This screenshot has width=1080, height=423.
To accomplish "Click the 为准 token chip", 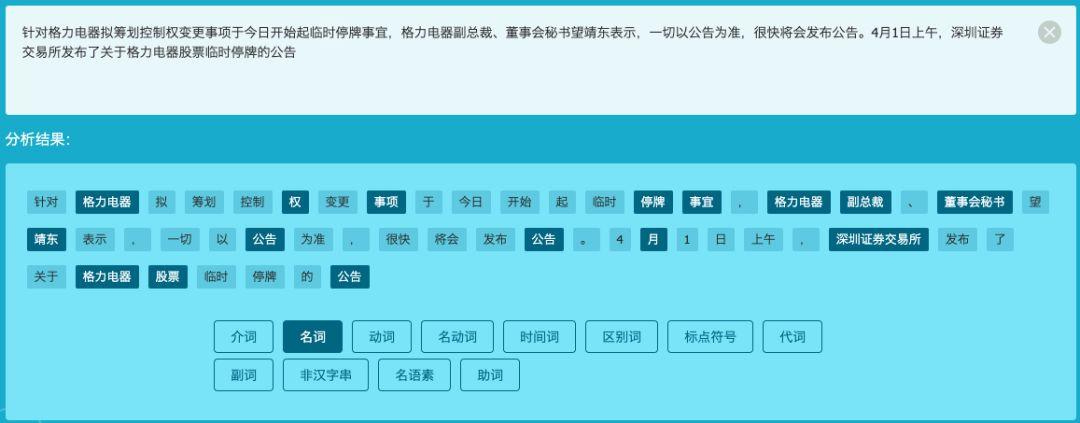I will click(313, 239).
